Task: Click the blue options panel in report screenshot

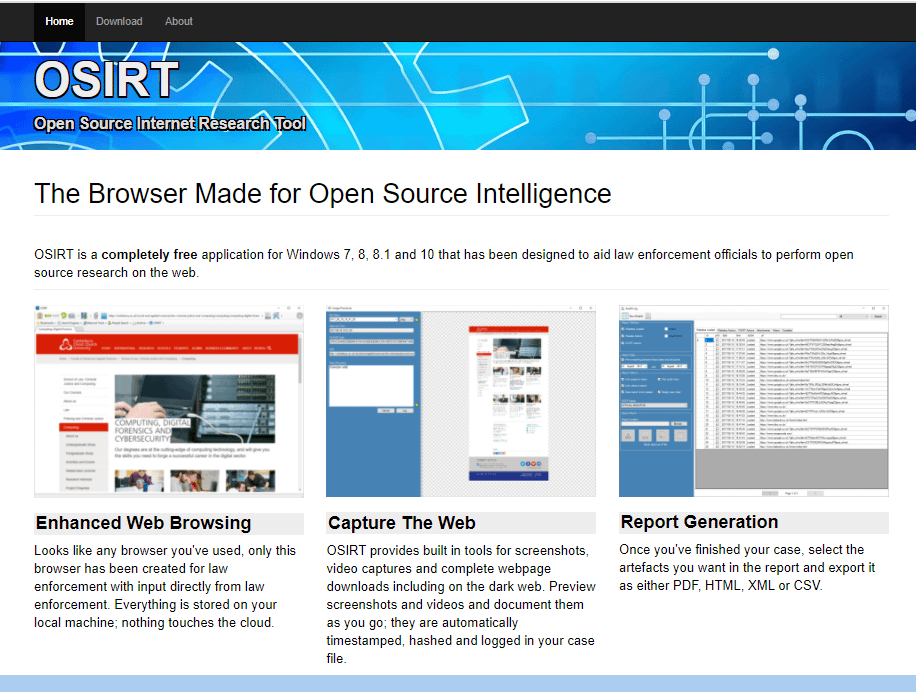Action: [x=655, y=400]
